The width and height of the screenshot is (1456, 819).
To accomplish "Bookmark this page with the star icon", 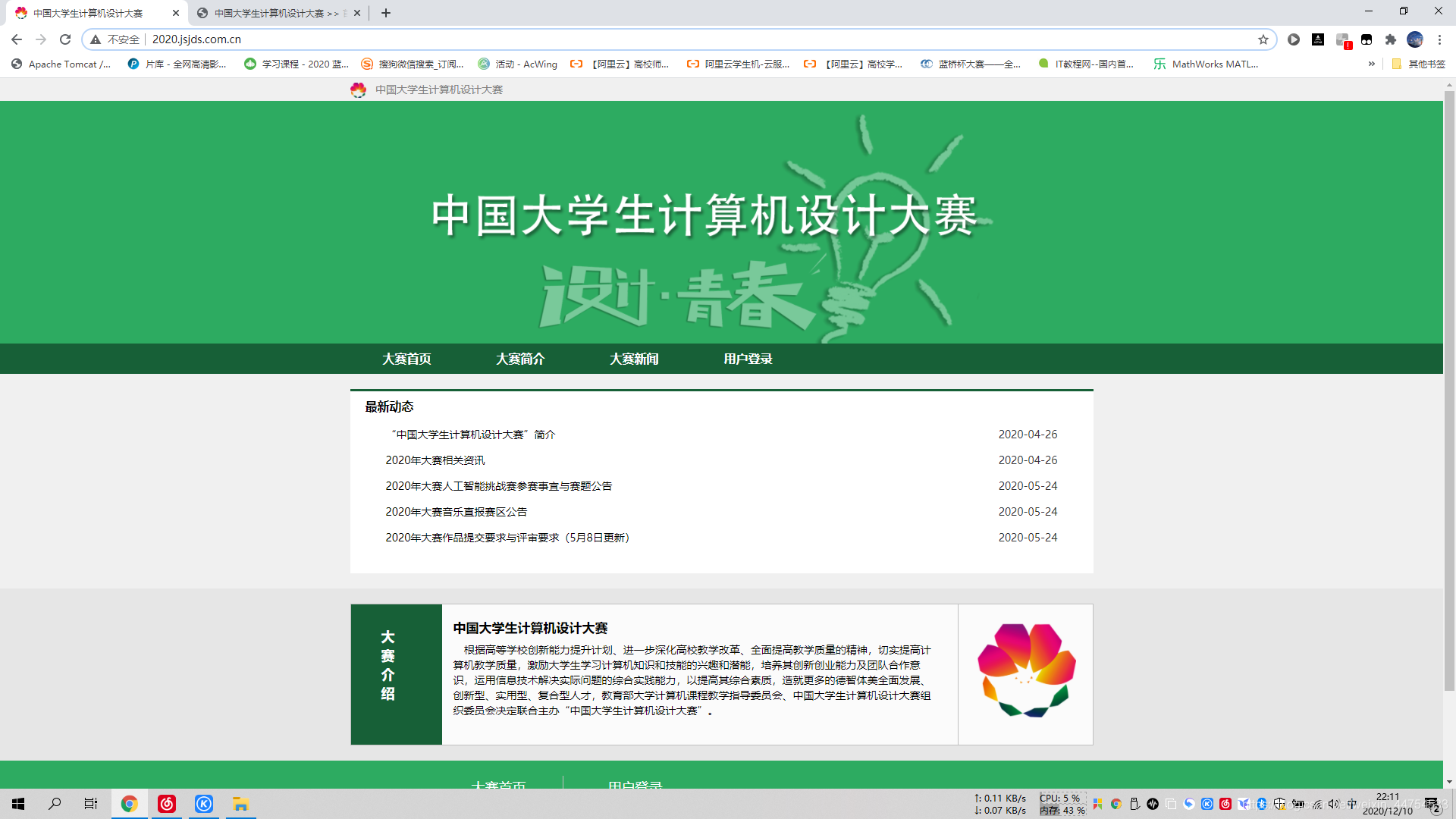I will 1263,39.
